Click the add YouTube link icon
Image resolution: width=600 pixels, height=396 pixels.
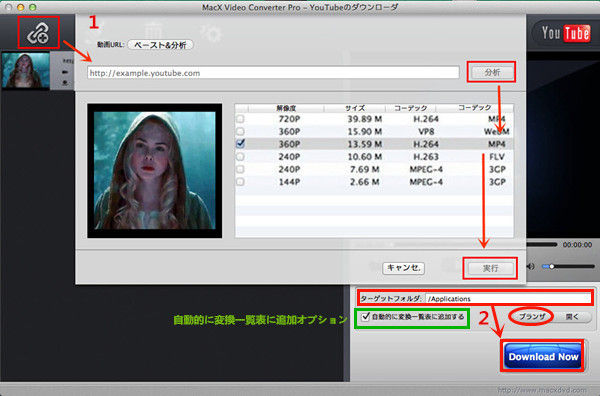(x=38, y=33)
